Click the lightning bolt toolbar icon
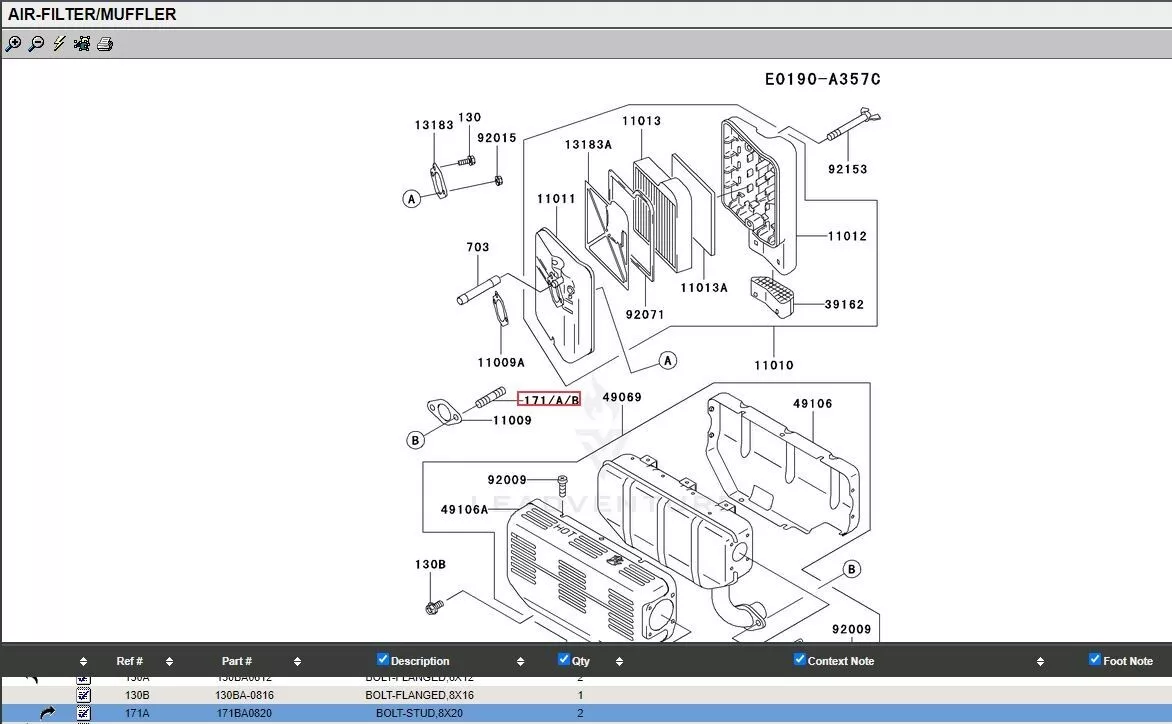Screen dimensions: 1172x724 [x=59, y=44]
